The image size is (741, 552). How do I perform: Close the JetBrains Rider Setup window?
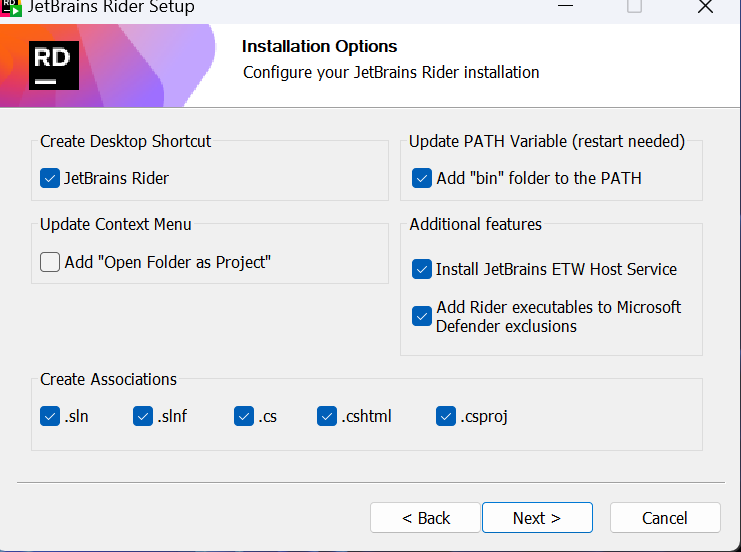(705, 7)
